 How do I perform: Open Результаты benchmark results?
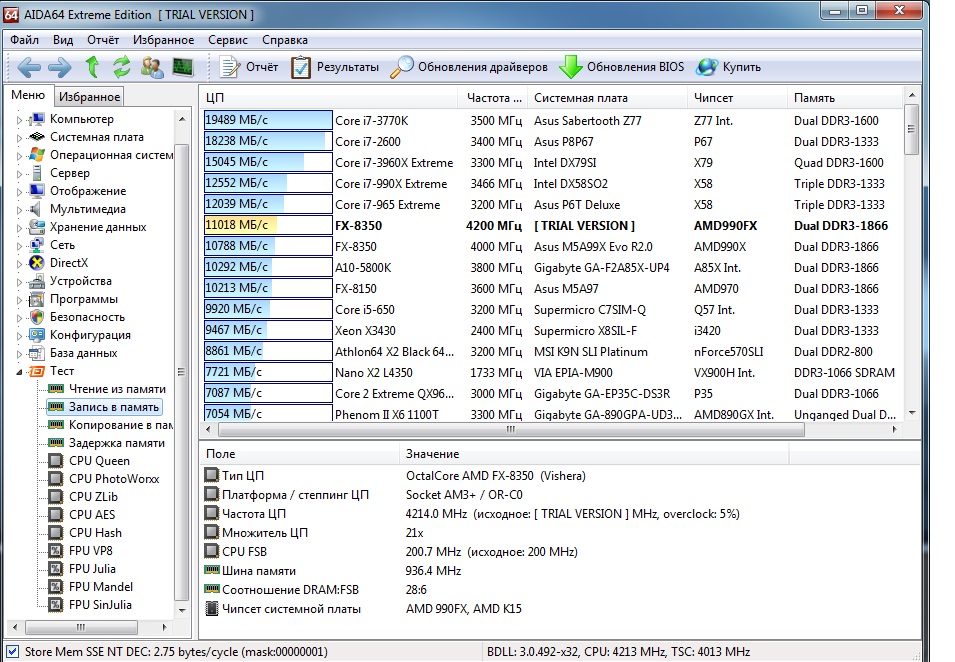[x=334, y=67]
